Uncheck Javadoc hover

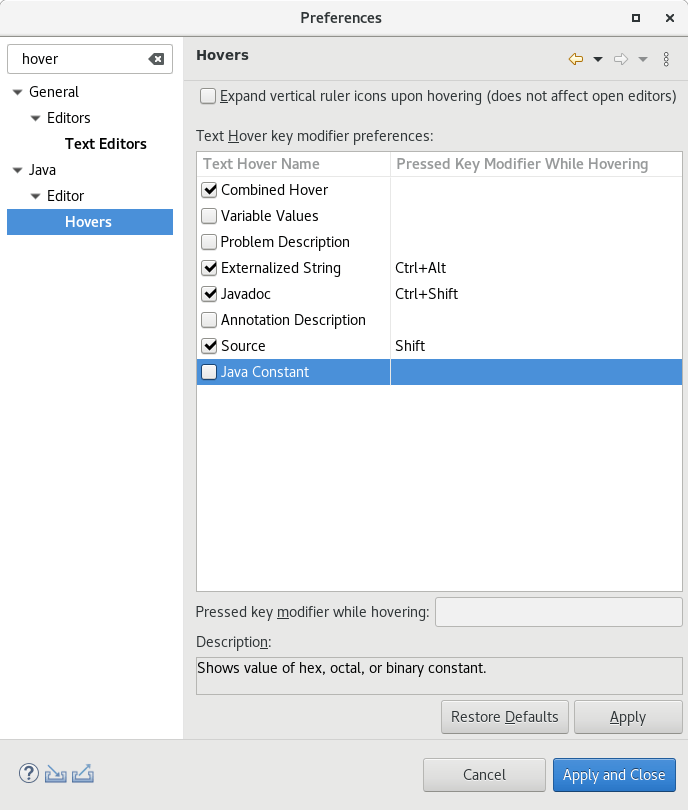pos(209,294)
